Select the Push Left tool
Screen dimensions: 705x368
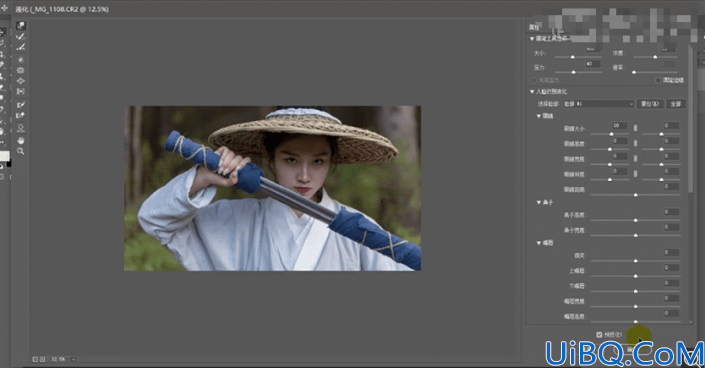[x=21, y=92]
